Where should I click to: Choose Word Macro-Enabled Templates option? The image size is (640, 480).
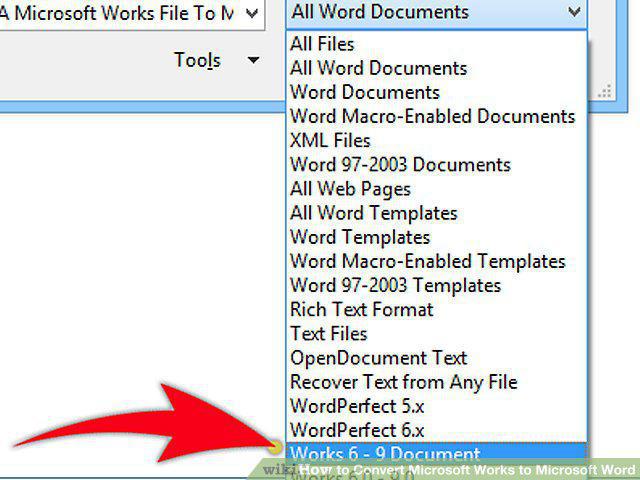[436, 261]
